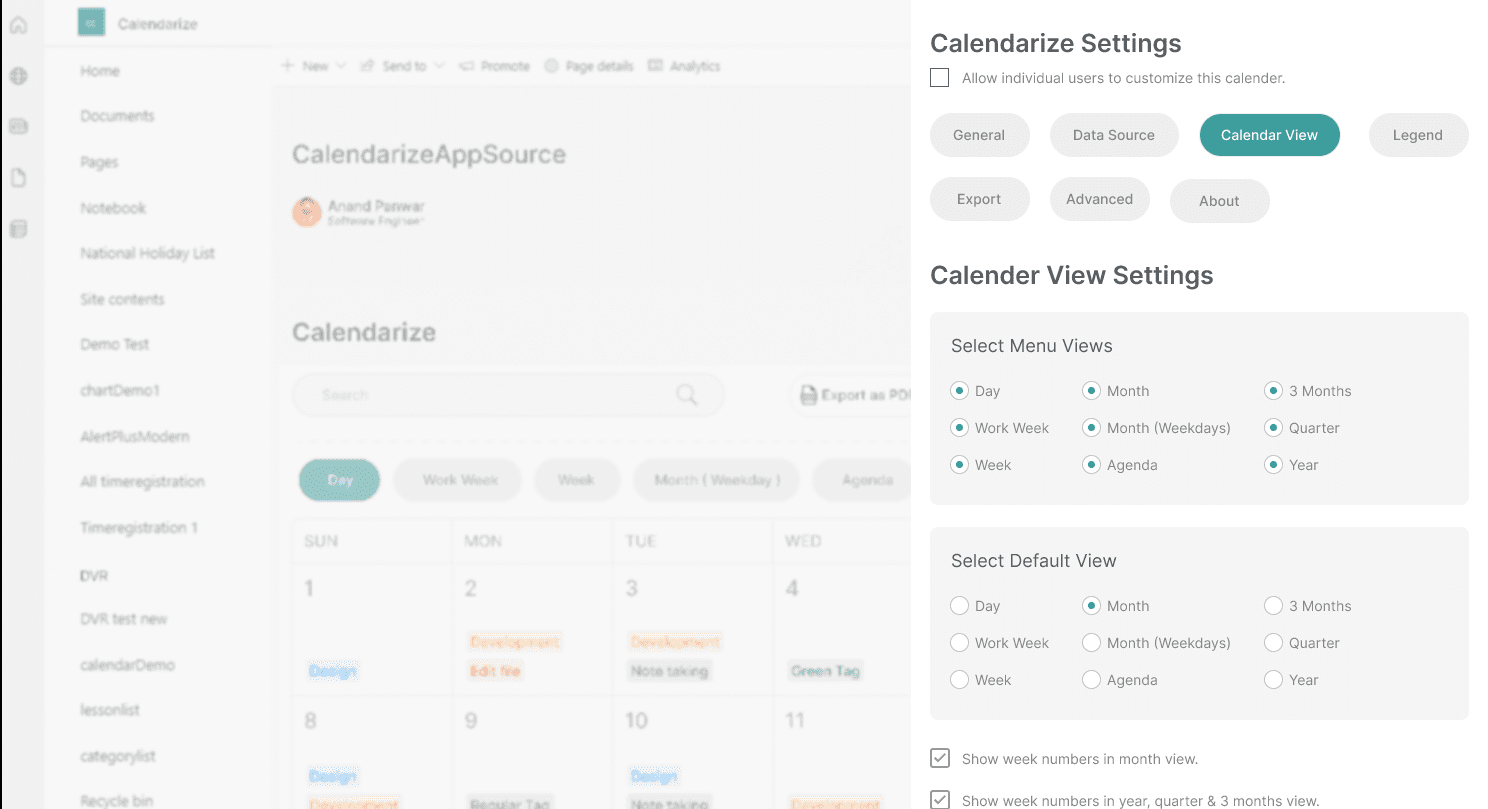Click into the calendar Search field
Image resolution: width=1488 pixels, height=809 pixels.
(490, 395)
